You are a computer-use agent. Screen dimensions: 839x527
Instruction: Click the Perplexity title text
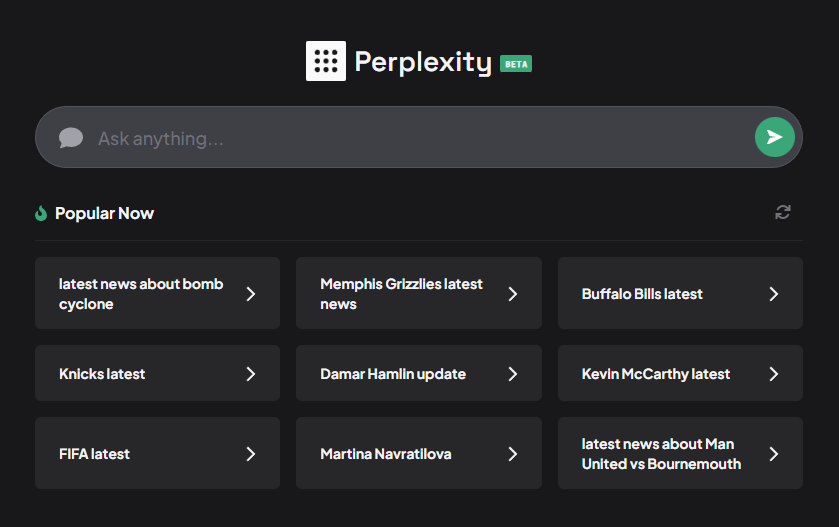click(422, 62)
